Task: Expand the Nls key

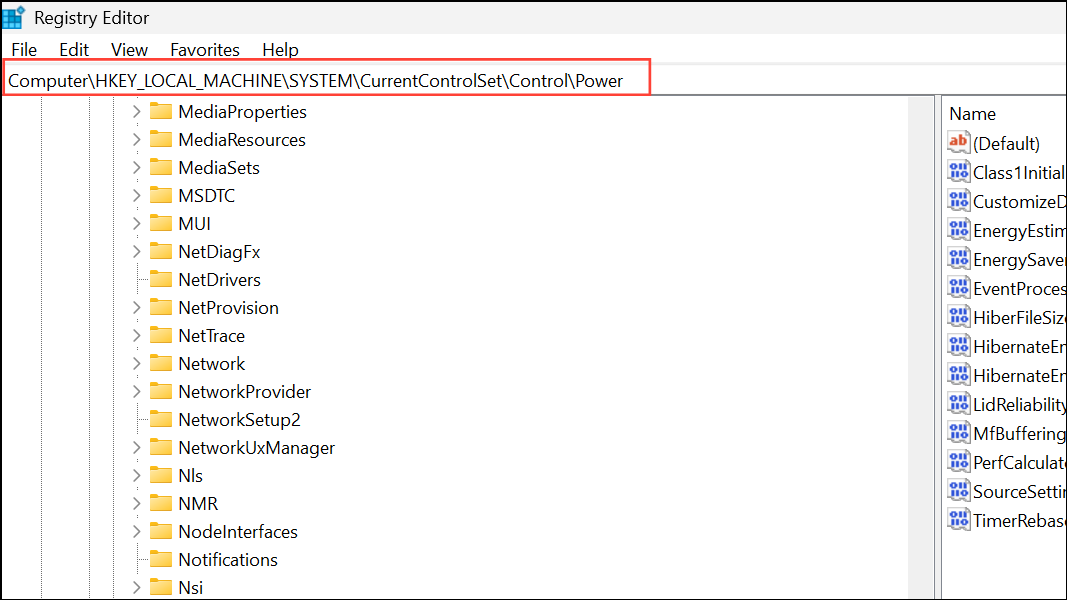Action: (137, 476)
